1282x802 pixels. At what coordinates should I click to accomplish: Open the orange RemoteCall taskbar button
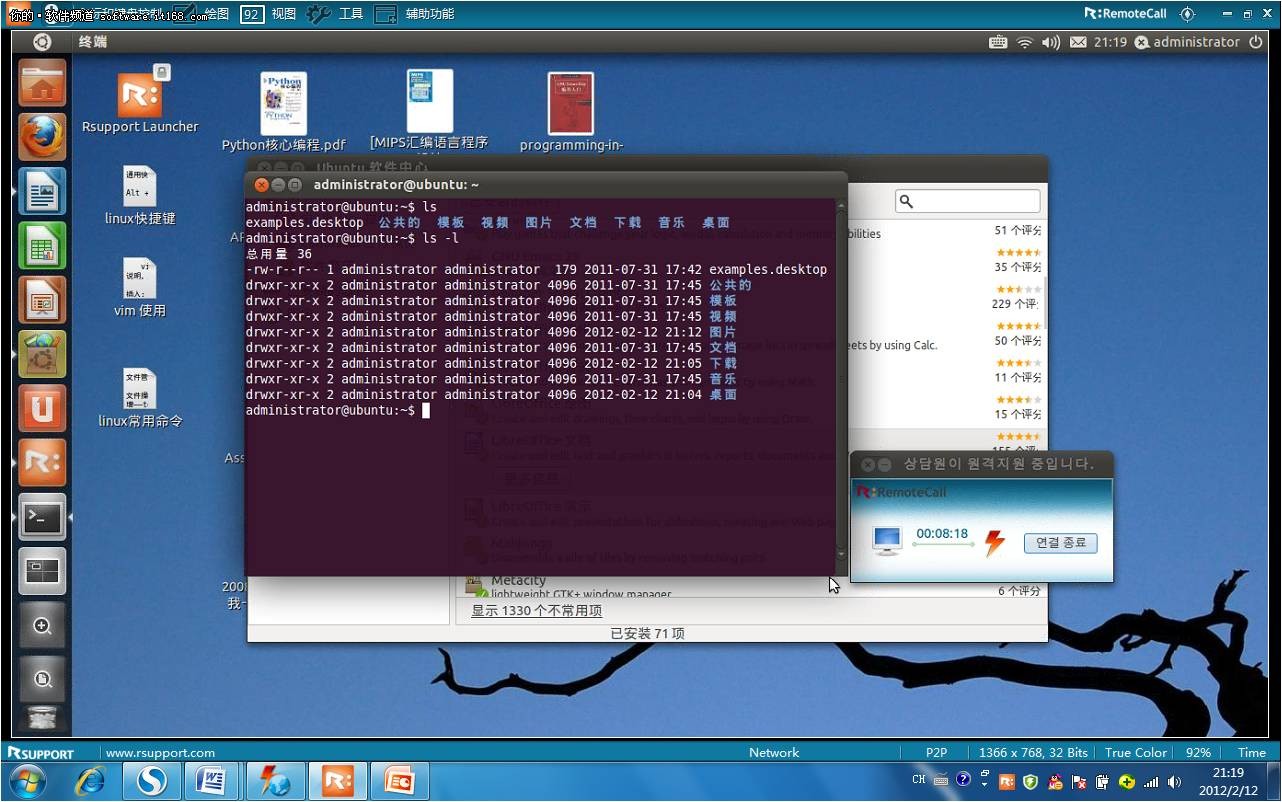pos(337,781)
